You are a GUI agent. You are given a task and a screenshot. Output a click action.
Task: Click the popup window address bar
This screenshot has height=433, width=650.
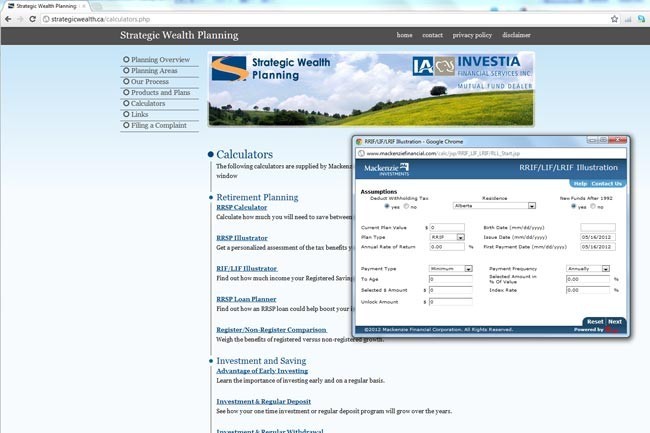pos(491,153)
